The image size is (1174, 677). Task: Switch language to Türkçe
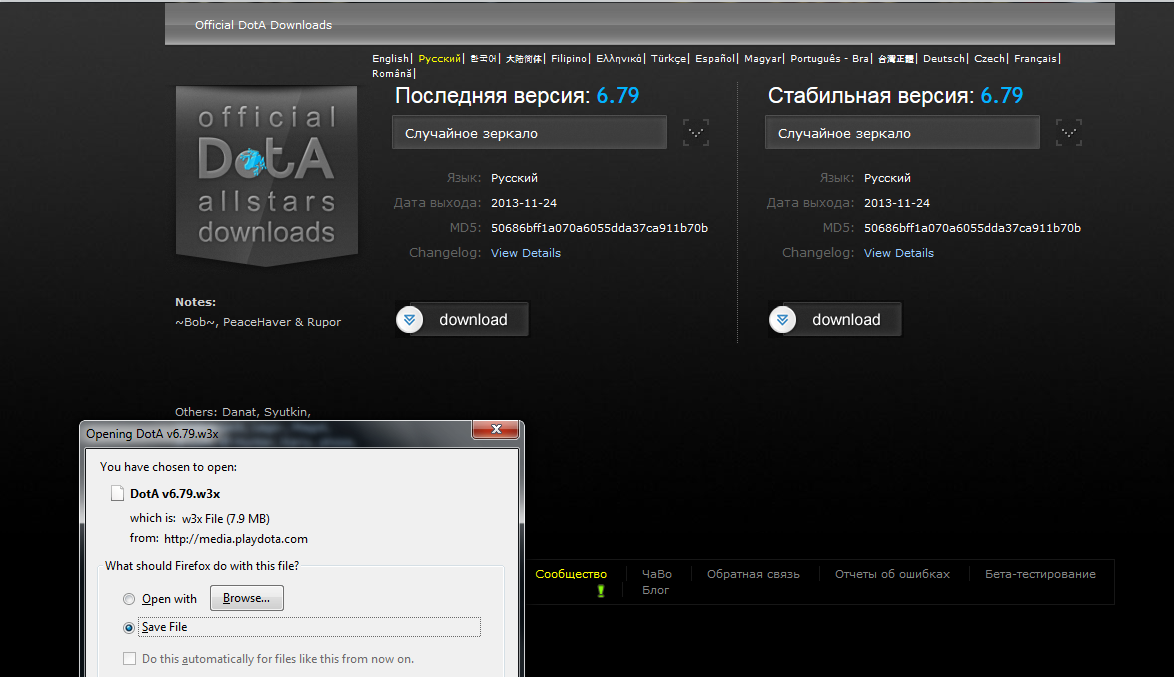coord(669,58)
